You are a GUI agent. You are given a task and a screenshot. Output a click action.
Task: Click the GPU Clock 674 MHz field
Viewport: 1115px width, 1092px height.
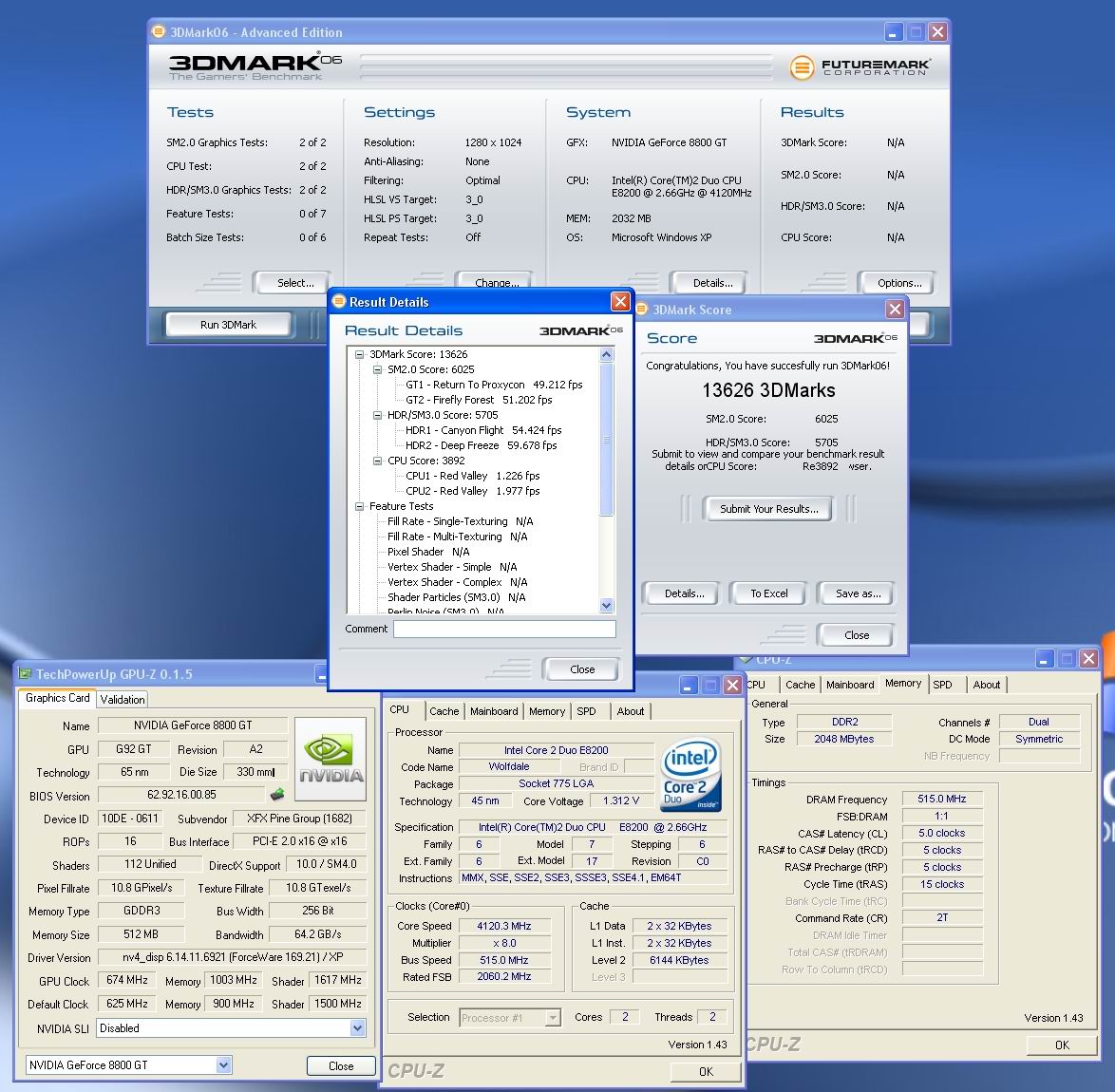(x=127, y=980)
